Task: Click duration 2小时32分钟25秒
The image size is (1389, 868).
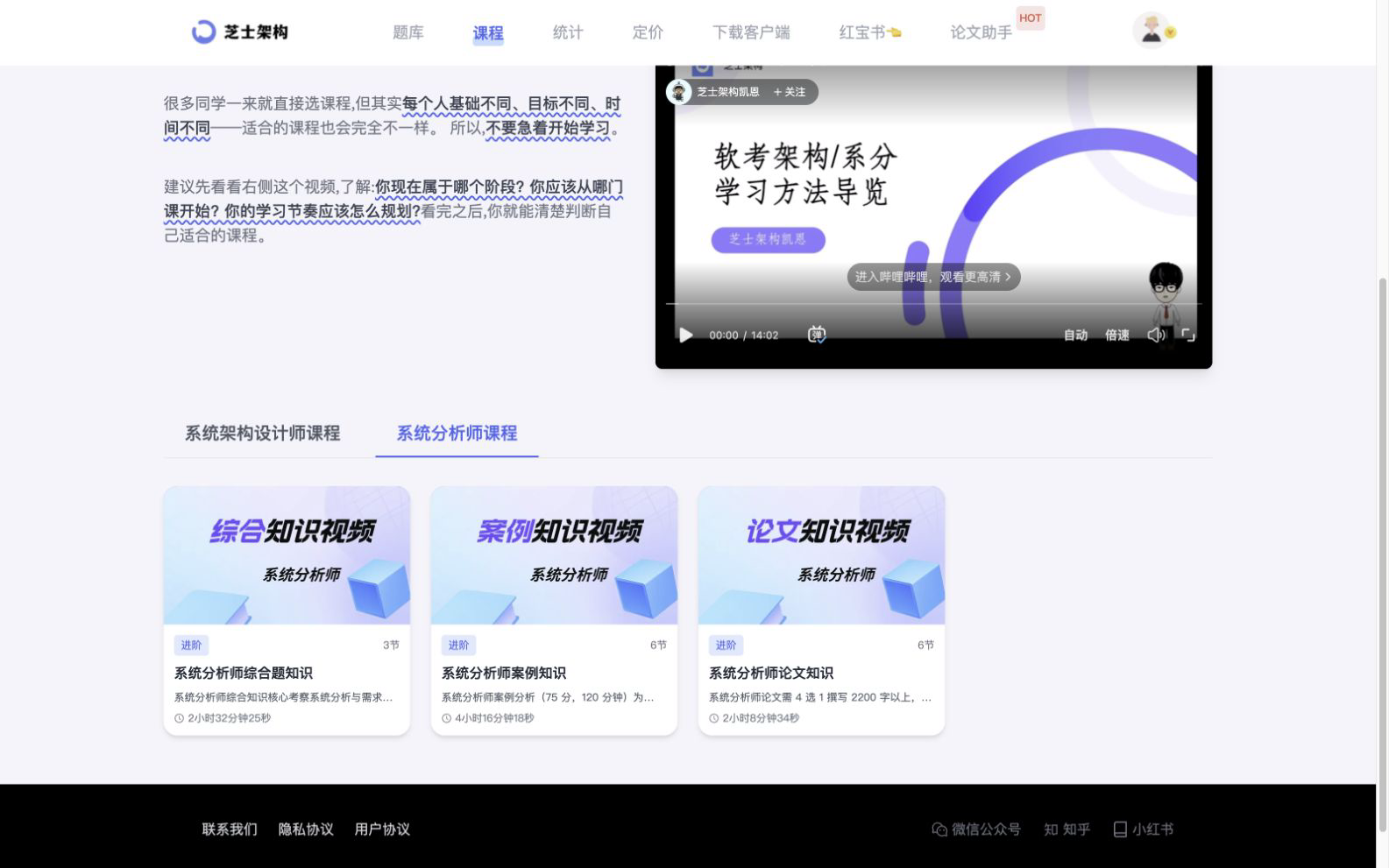Action: tap(229, 718)
